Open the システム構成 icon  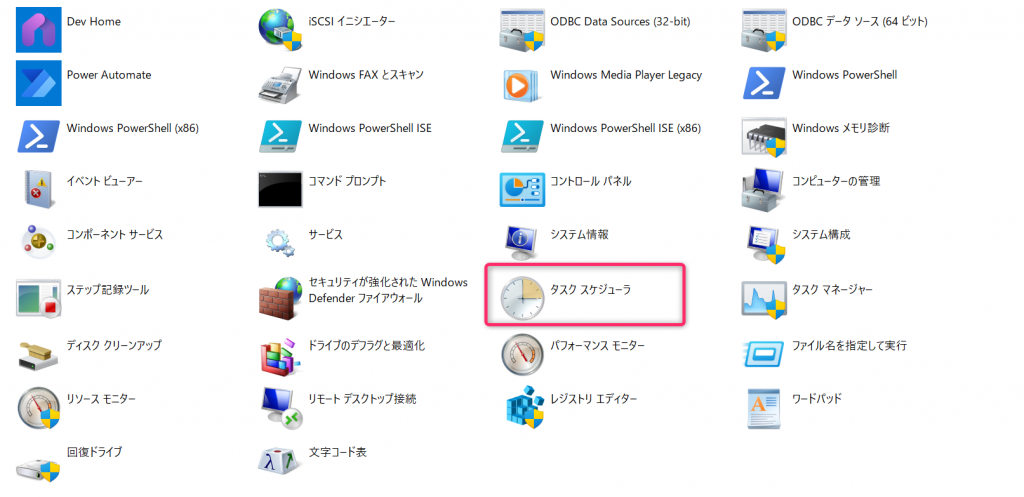pyautogui.click(x=764, y=243)
